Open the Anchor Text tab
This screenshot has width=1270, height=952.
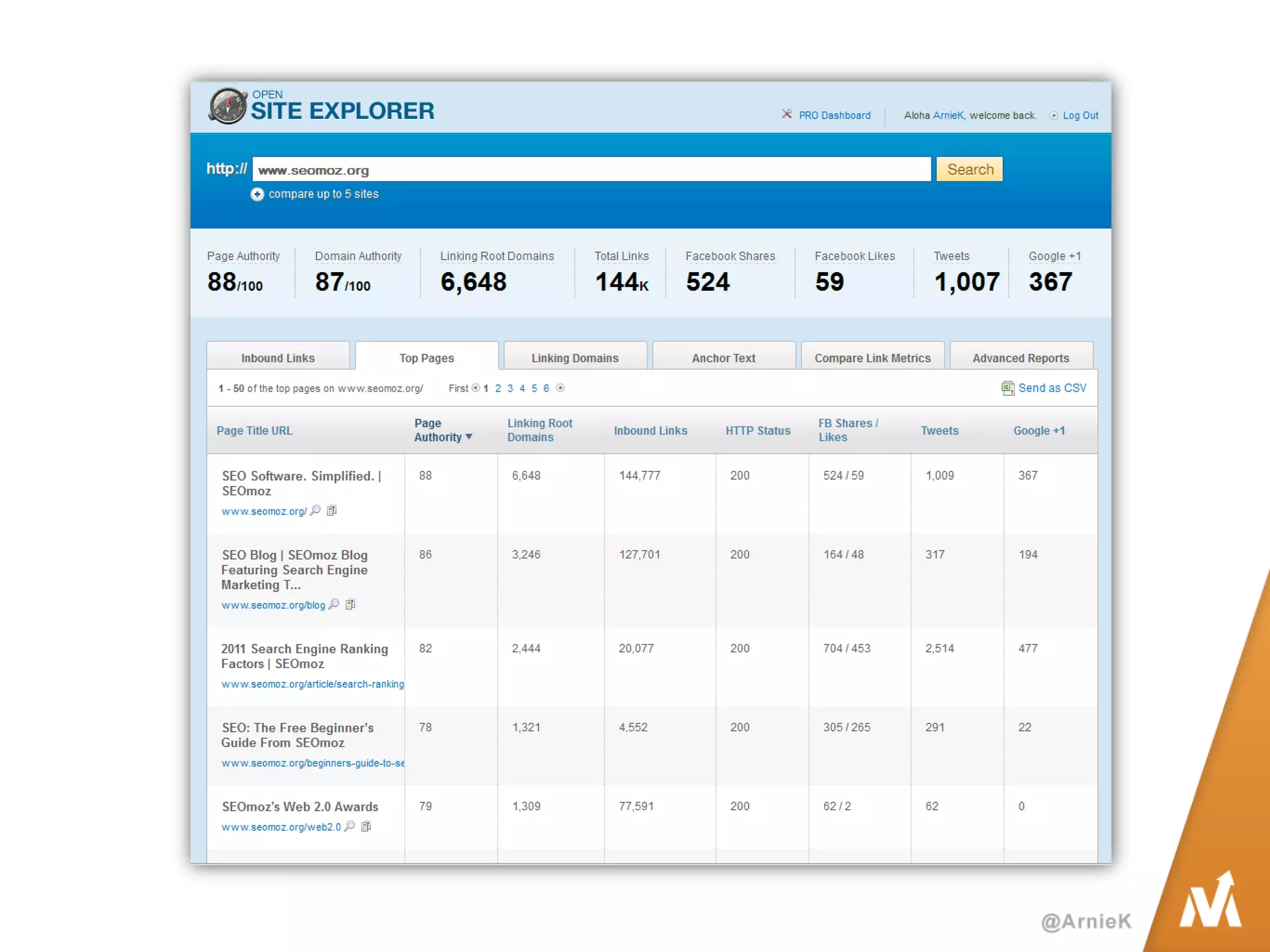pyautogui.click(x=723, y=358)
